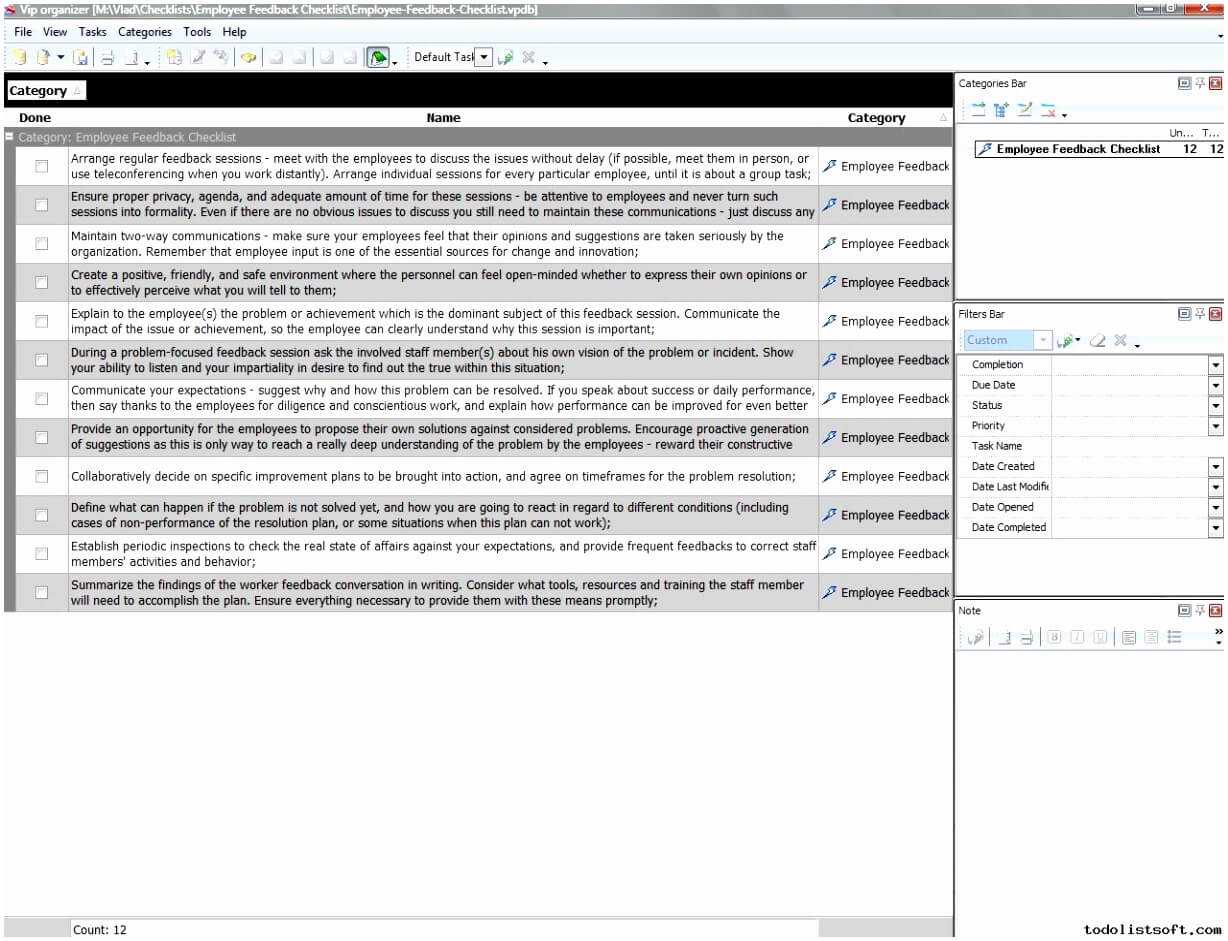Click the Category grouping box in group panel
1228x941 pixels.
tap(46, 91)
